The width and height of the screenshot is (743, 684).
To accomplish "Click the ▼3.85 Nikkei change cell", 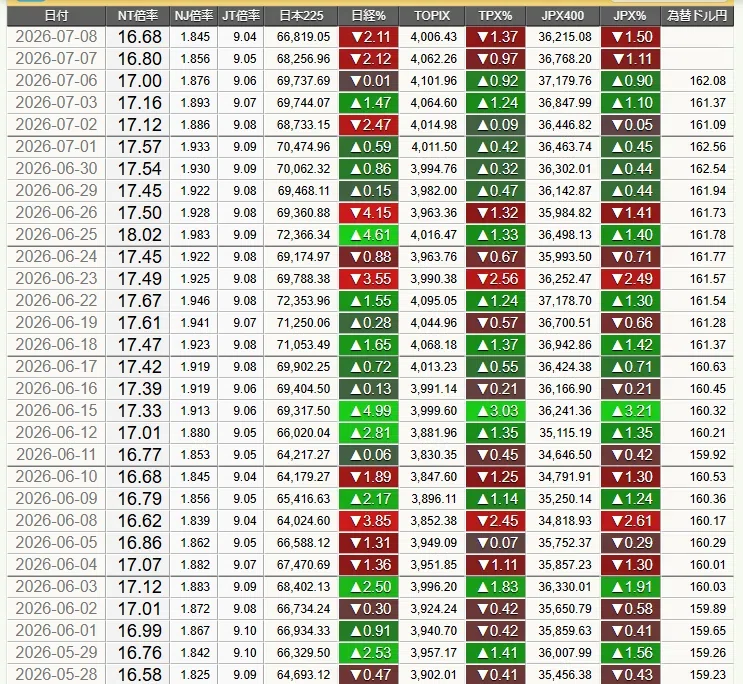I will point(369,520).
